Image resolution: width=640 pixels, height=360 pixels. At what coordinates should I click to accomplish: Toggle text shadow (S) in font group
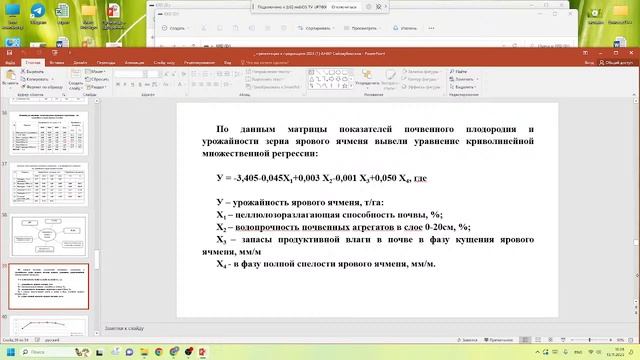tap(140, 84)
